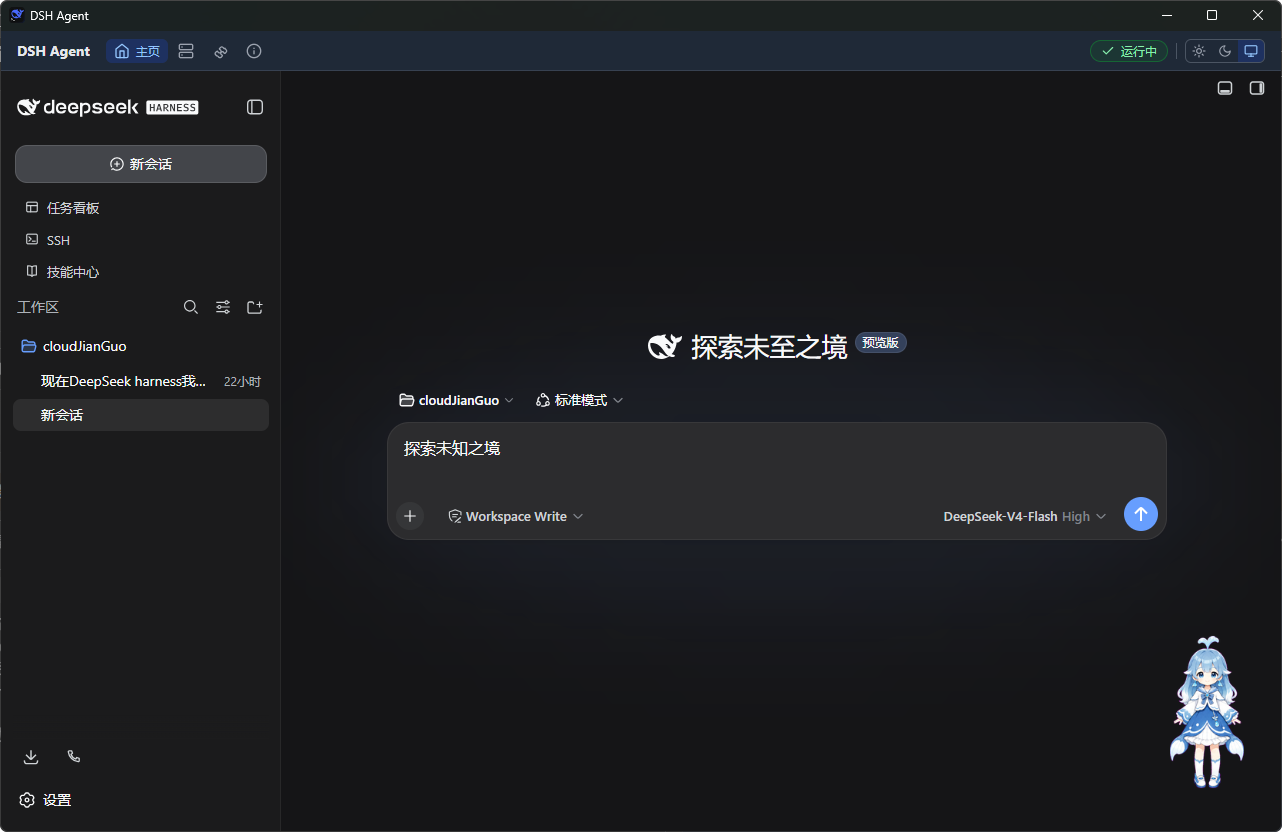The height and width of the screenshot is (832, 1282).
Task: Open the stacked server icon tab beside 主页
Action: click(x=186, y=51)
